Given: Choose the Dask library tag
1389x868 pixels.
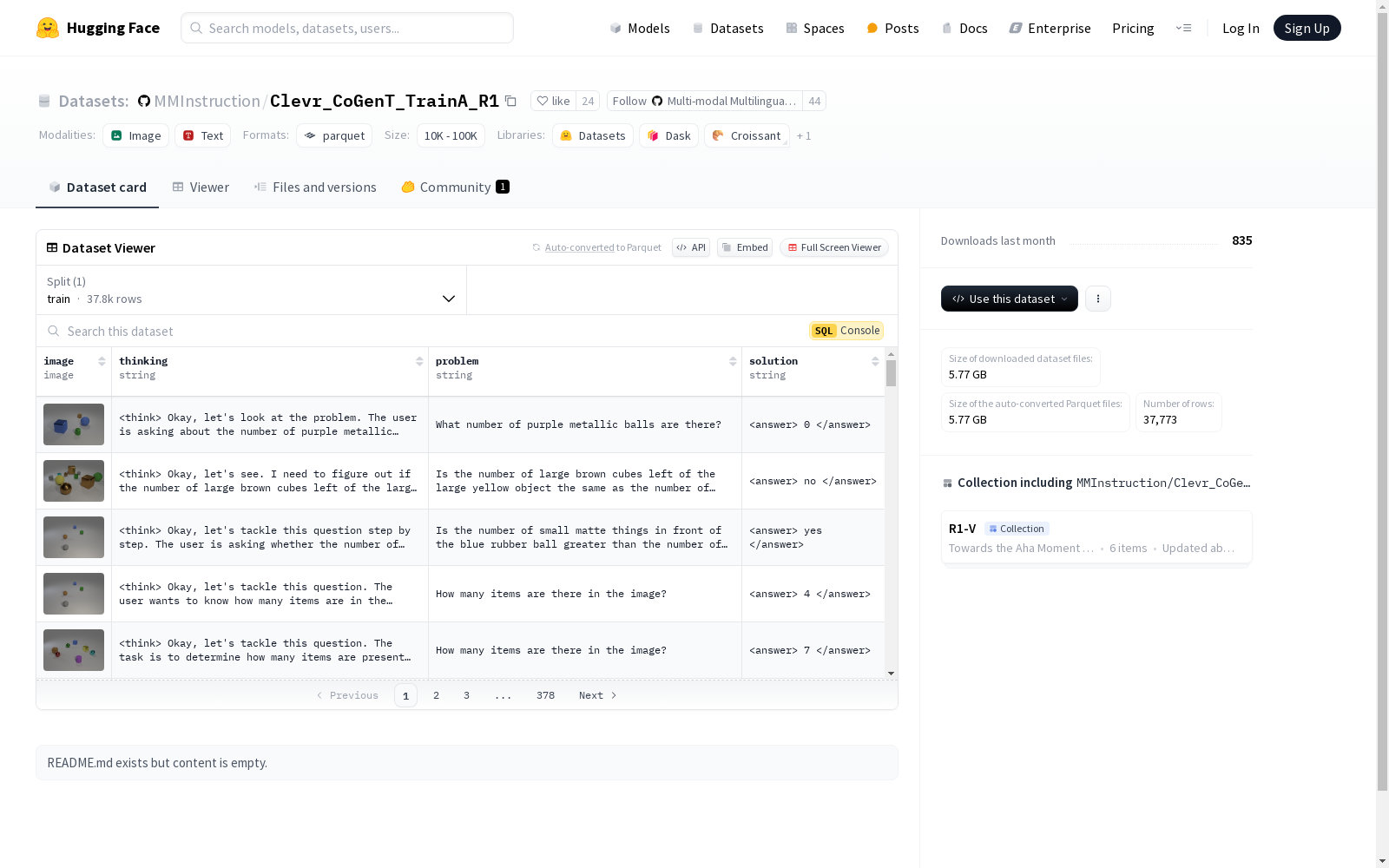Looking at the screenshot, I should 668,135.
